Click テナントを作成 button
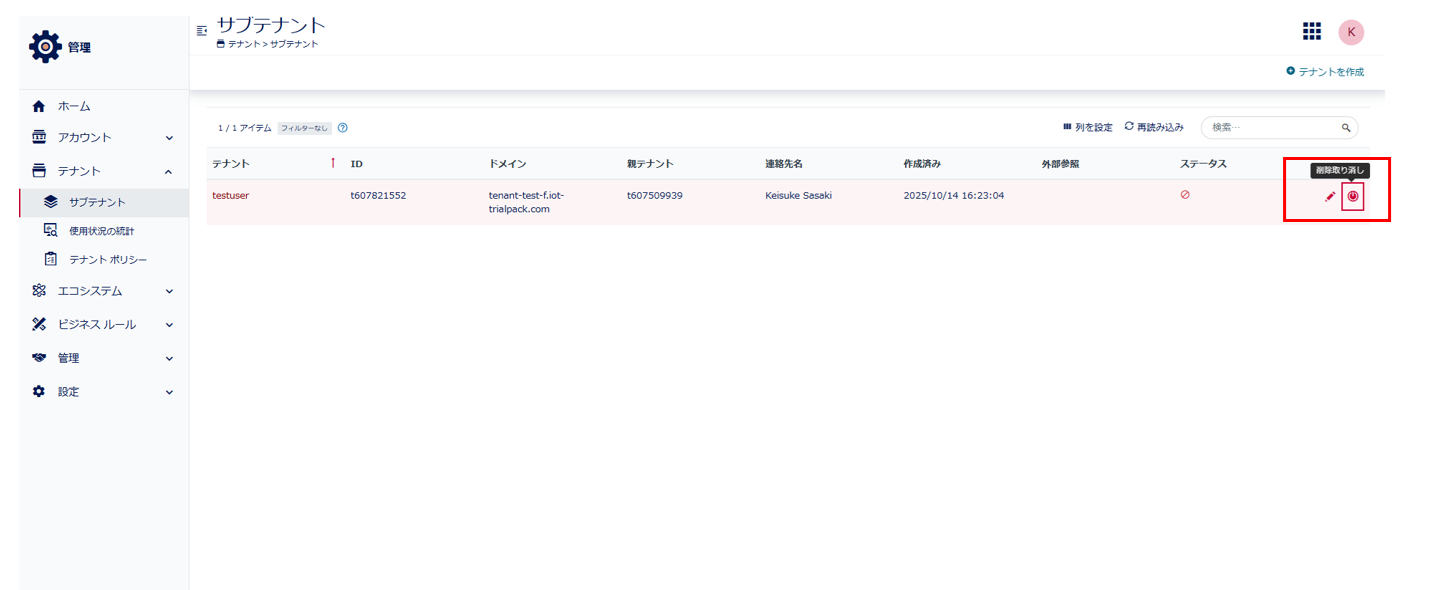The height and width of the screenshot is (590, 1431). 1325,72
